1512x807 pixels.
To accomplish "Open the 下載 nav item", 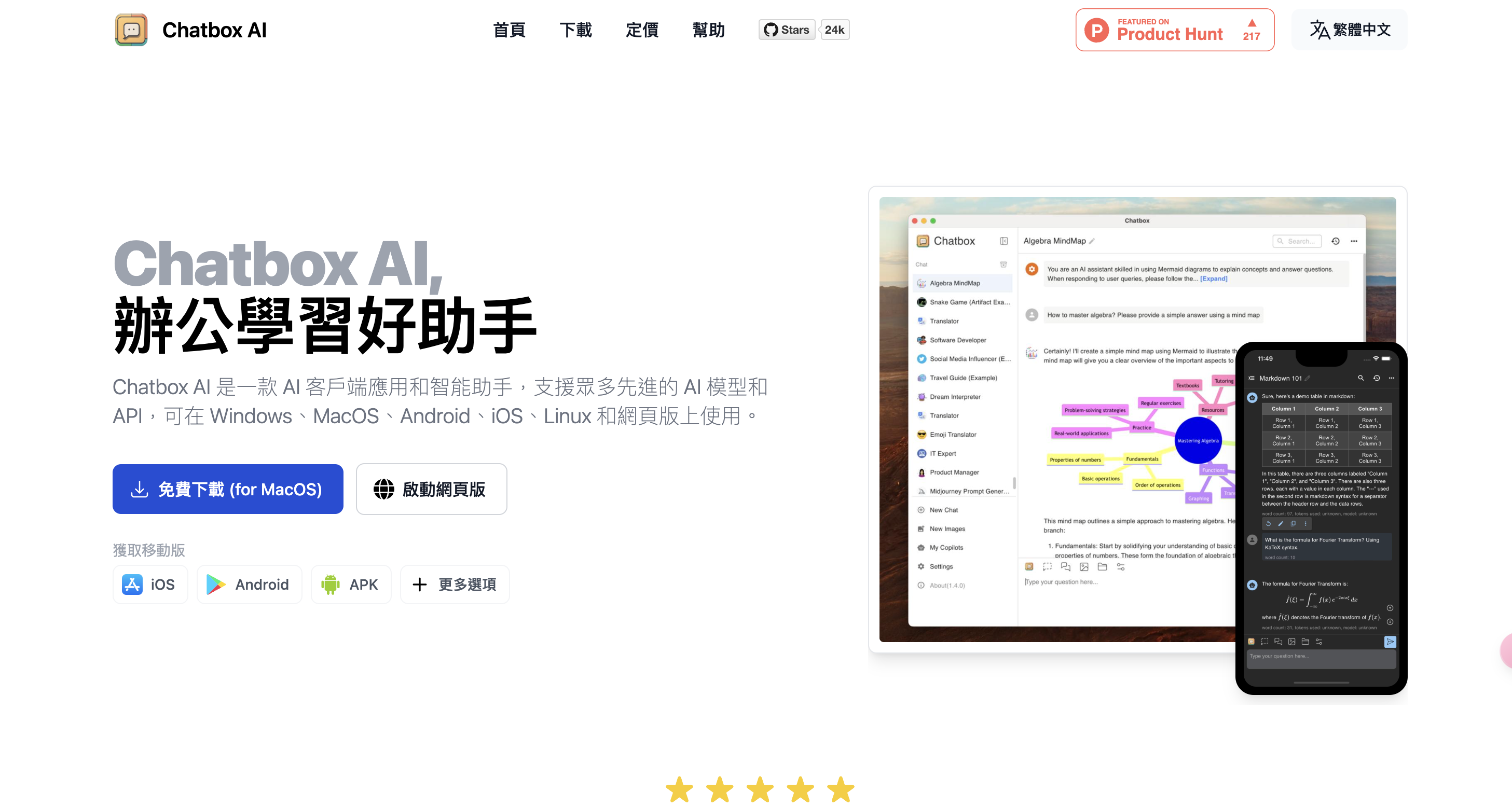I will (x=575, y=30).
